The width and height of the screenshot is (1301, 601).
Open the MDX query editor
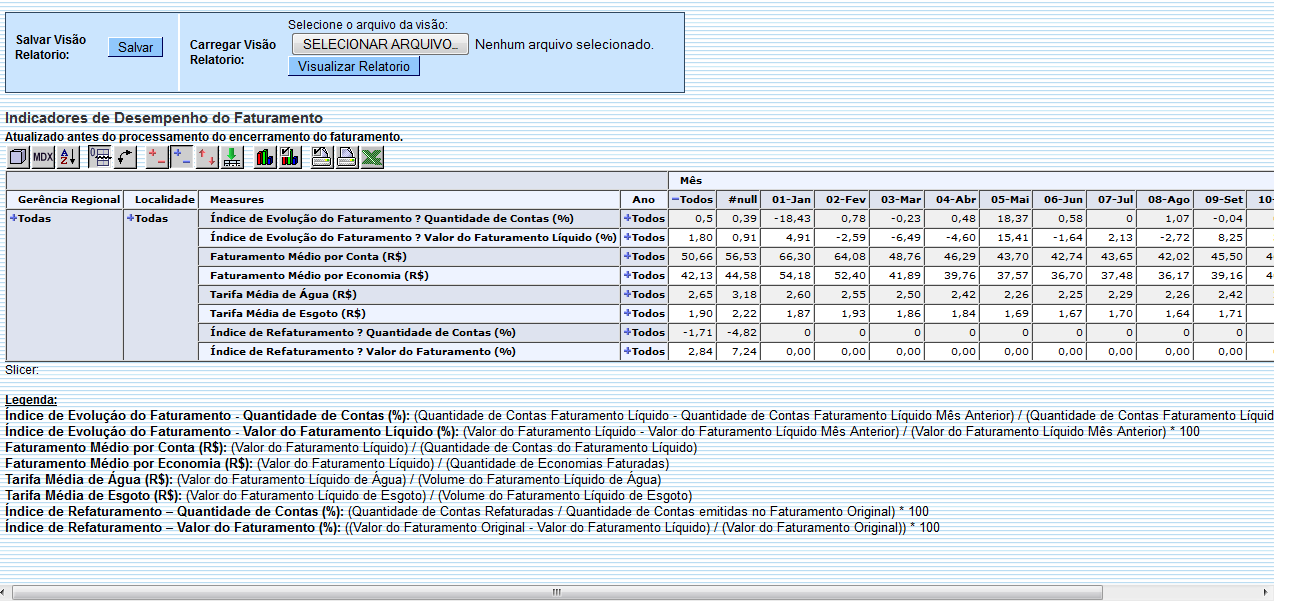click(x=41, y=156)
